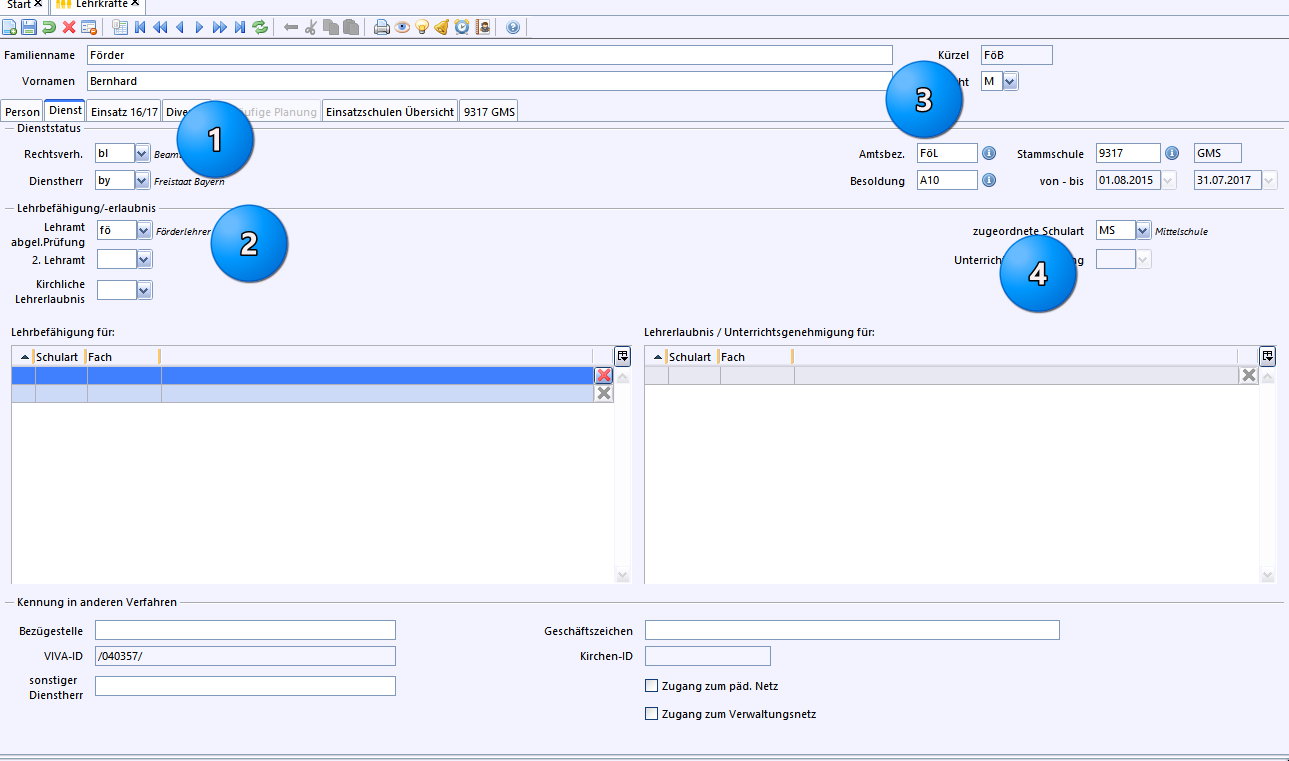Enable Zugang zum Verwaltungsnetz checkbox
Screen dimensions: 1289x761
(652, 714)
